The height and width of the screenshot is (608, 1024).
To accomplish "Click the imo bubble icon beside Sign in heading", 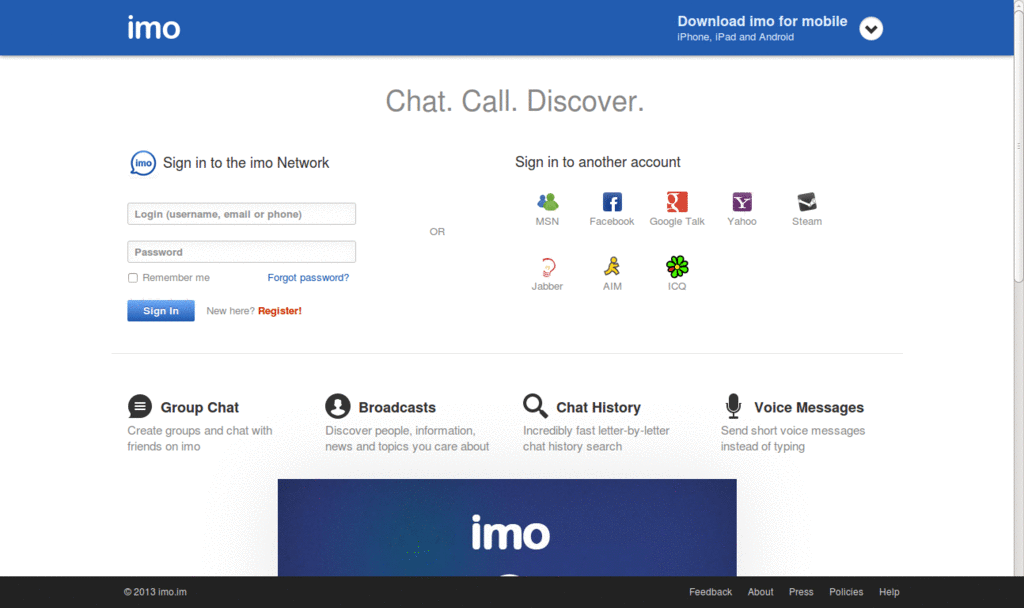I will point(143,163).
